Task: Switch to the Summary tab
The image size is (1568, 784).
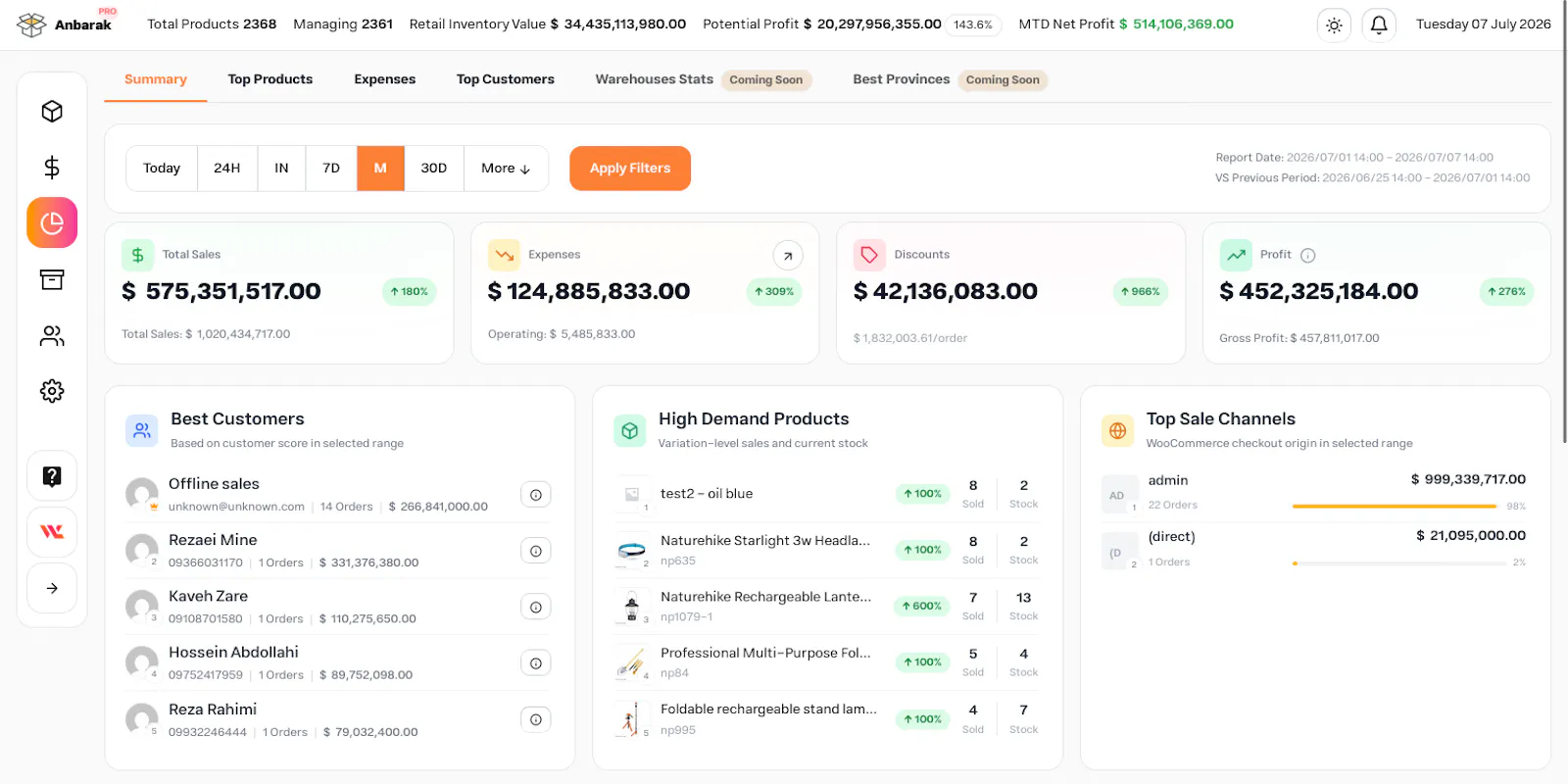Action: pyautogui.click(x=156, y=79)
